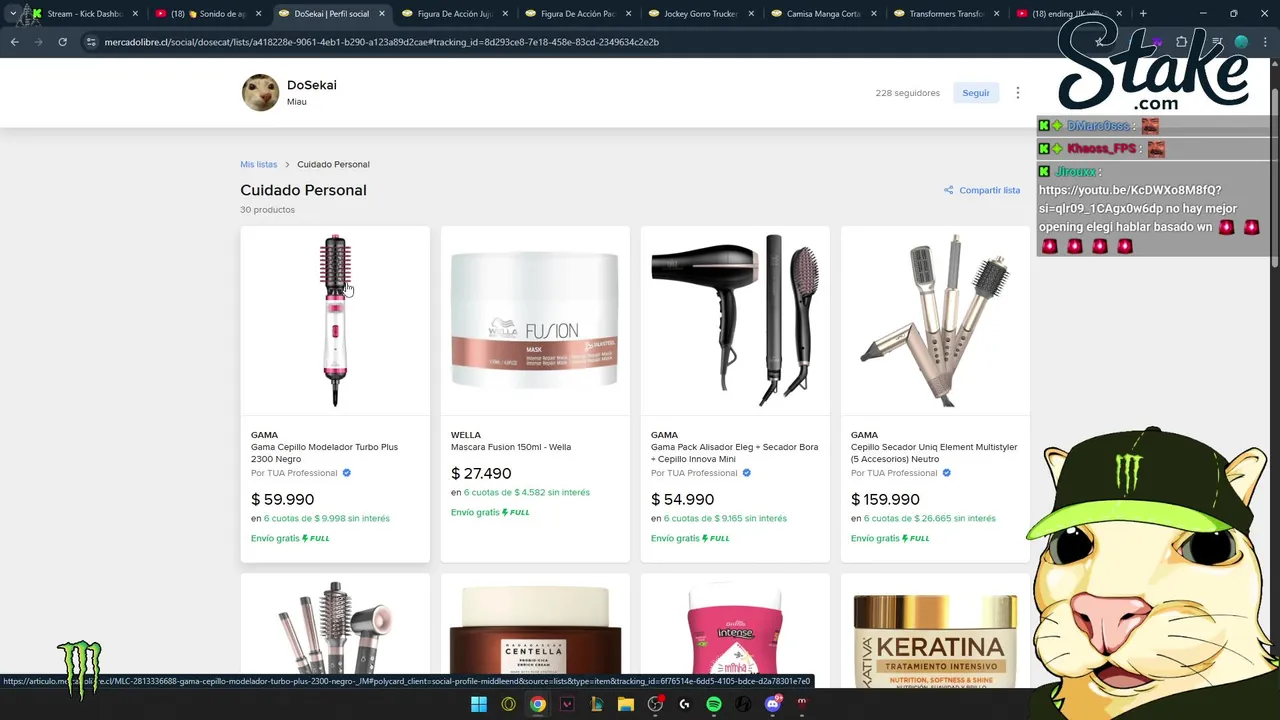Open the Opera GX browser in taskbar
Viewport: 1280px width, 720px height.
[x=508, y=704]
